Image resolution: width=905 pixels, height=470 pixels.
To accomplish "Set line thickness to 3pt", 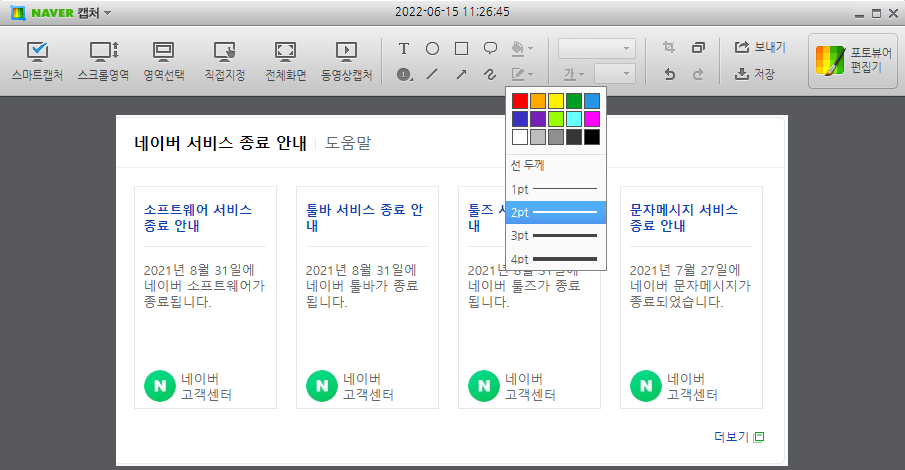I will coord(556,236).
